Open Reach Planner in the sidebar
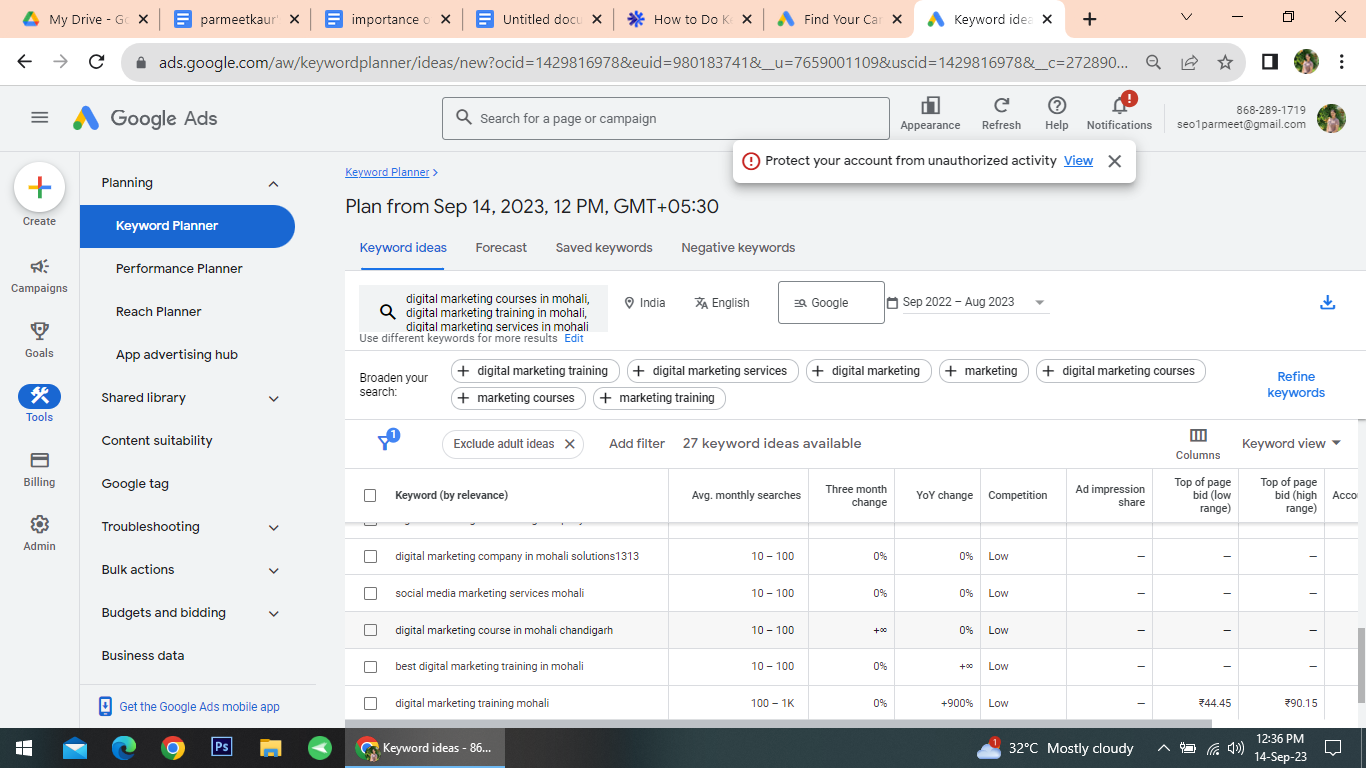1366x768 pixels. coord(159,312)
